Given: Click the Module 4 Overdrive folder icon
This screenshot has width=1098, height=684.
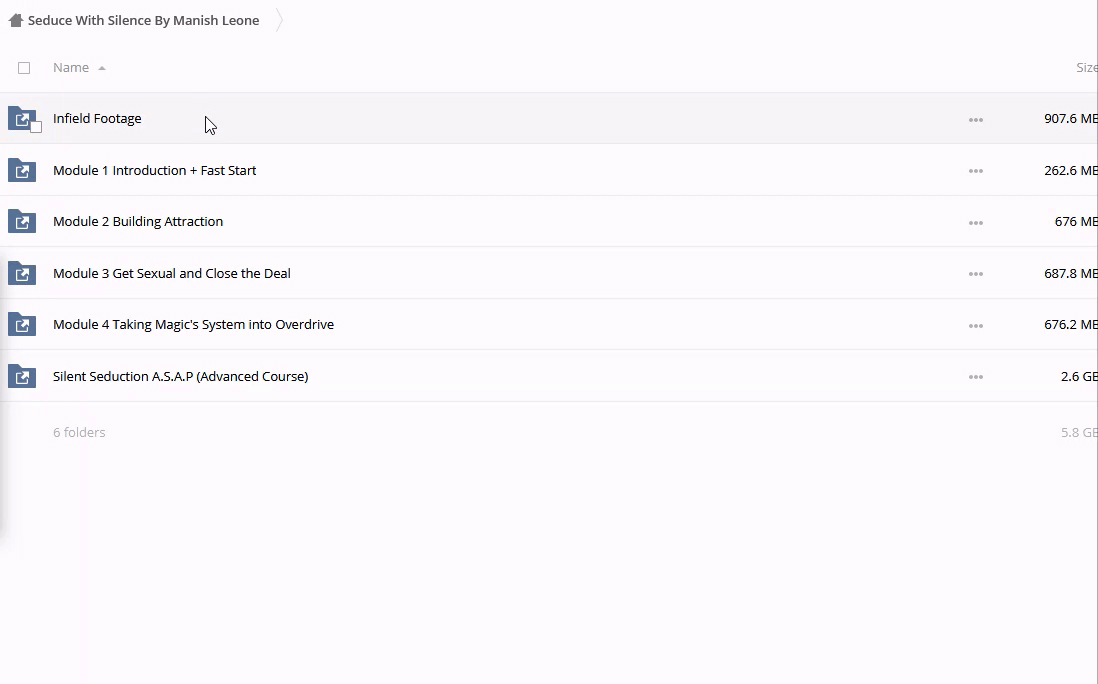Looking at the screenshot, I should pyautogui.click(x=22, y=325).
